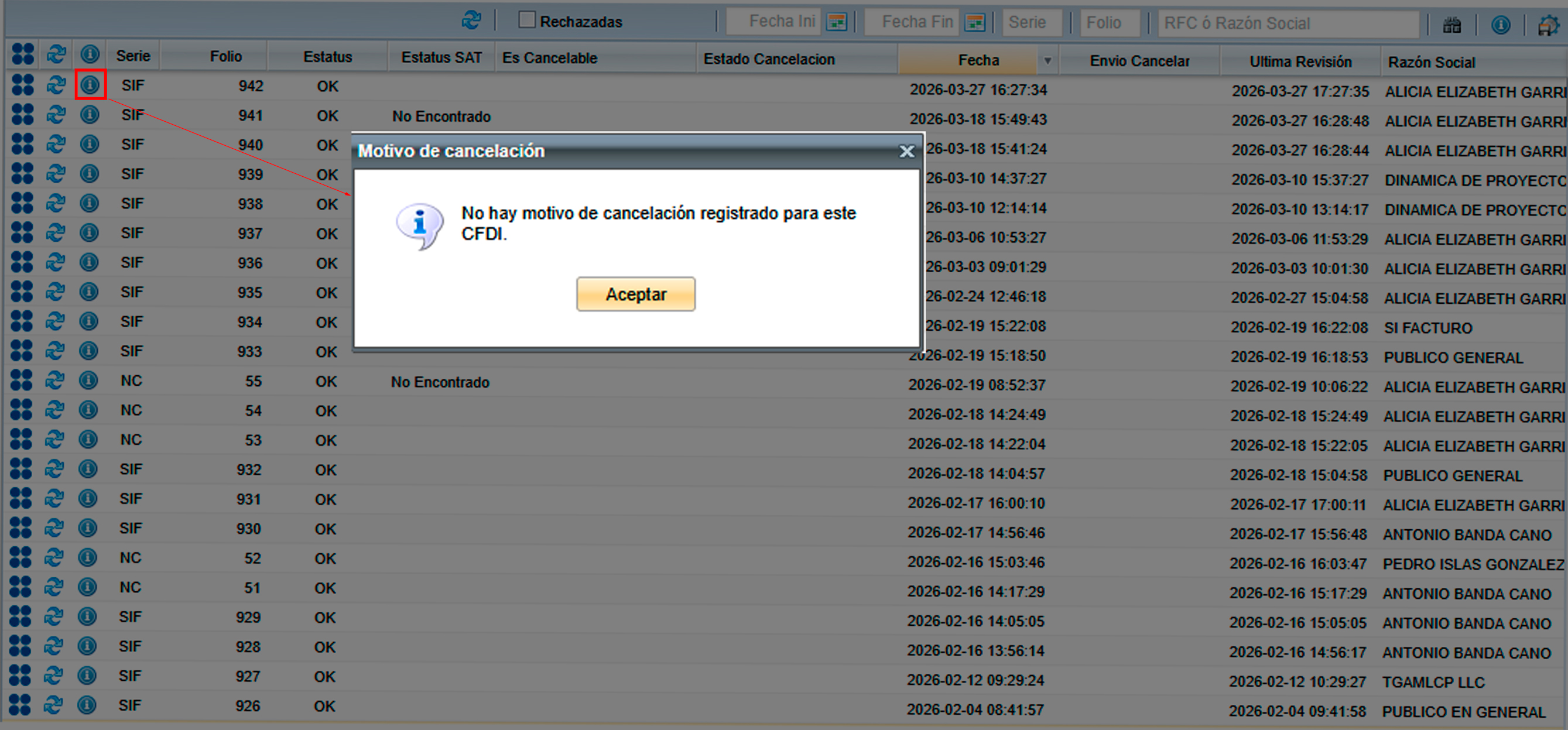Click the Estatus SAT column header
The height and width of the screenshot is (730, 1568).
click(441, 58)
